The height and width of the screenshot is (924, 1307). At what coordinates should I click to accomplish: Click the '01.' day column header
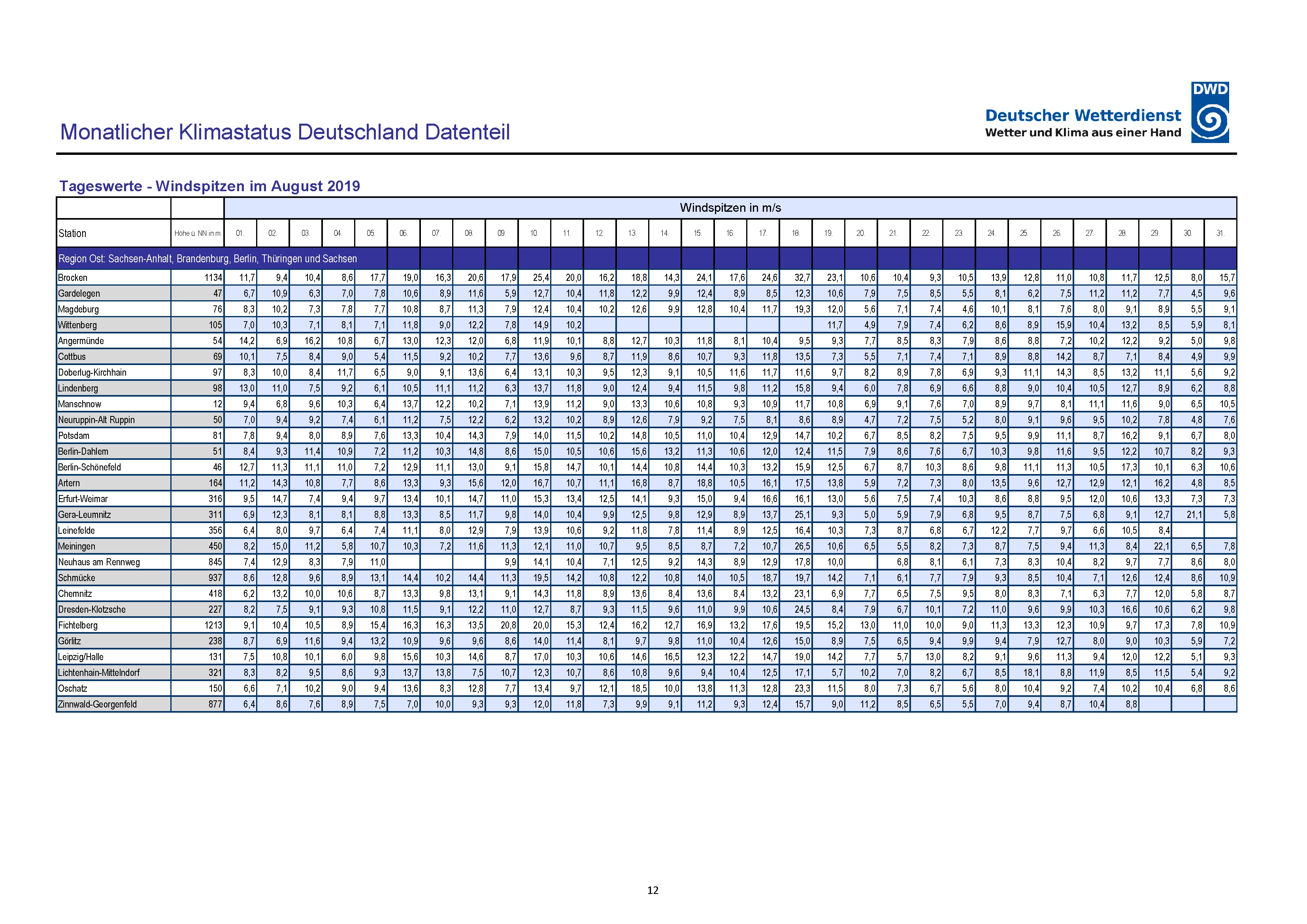[240, 233]
